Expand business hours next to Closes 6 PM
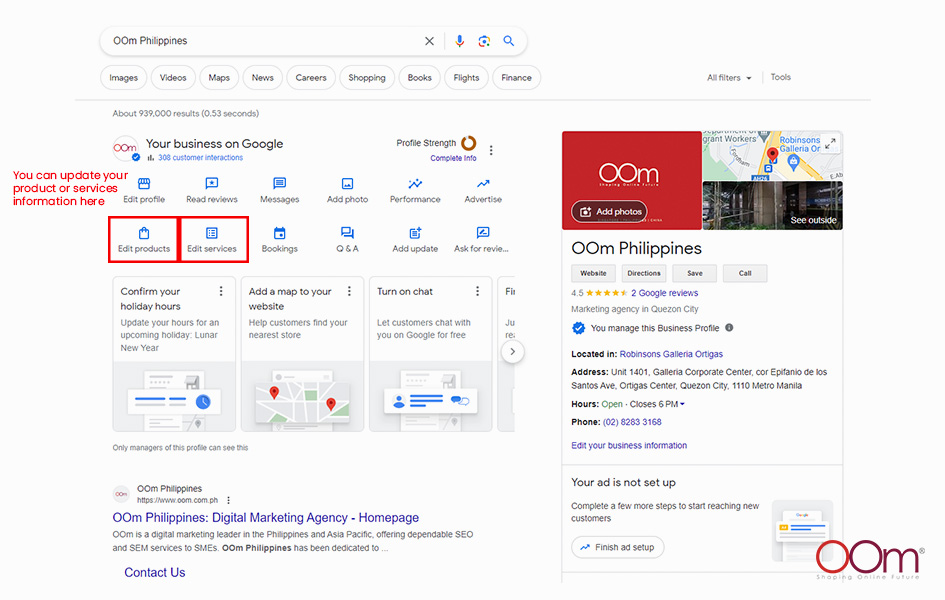This screenshot has height=600, width=945. click(683, 404)
